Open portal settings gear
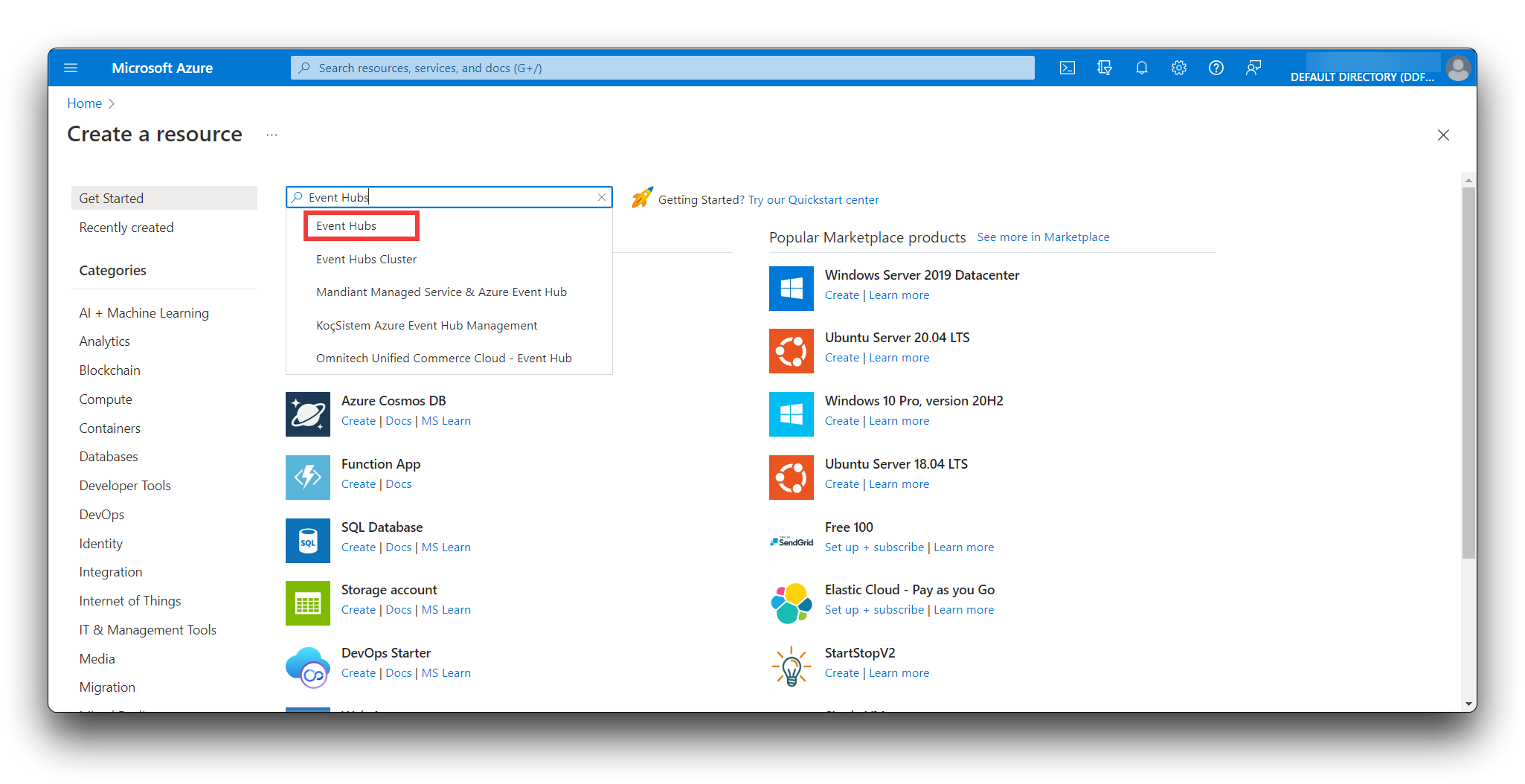Viewport: 1525px width, 784px height. [1179, 68]
